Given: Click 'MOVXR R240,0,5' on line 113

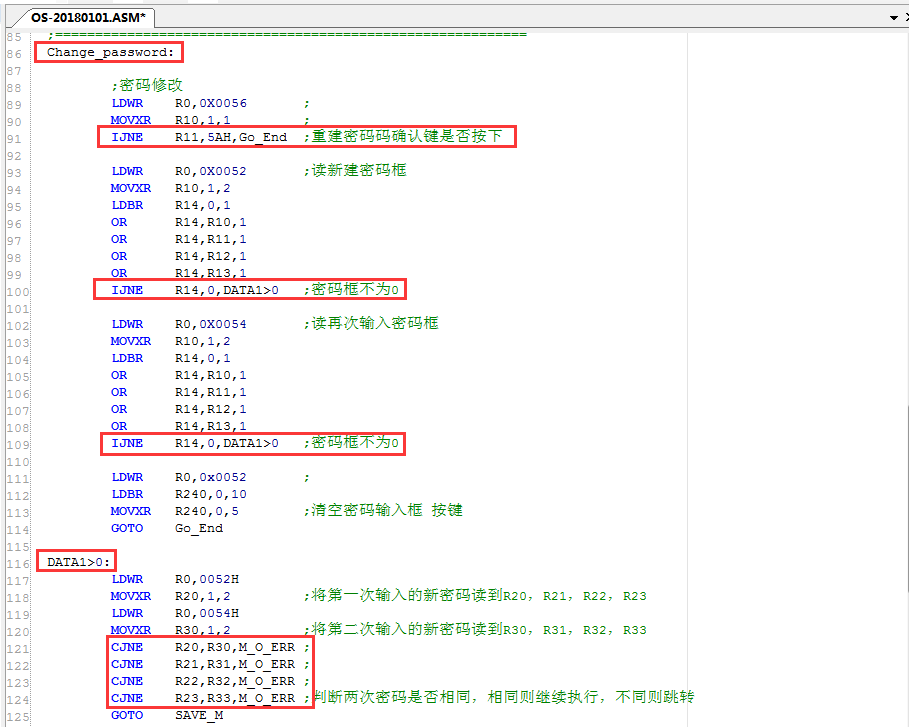Looking at the screenshot, I should pos(175,511).
